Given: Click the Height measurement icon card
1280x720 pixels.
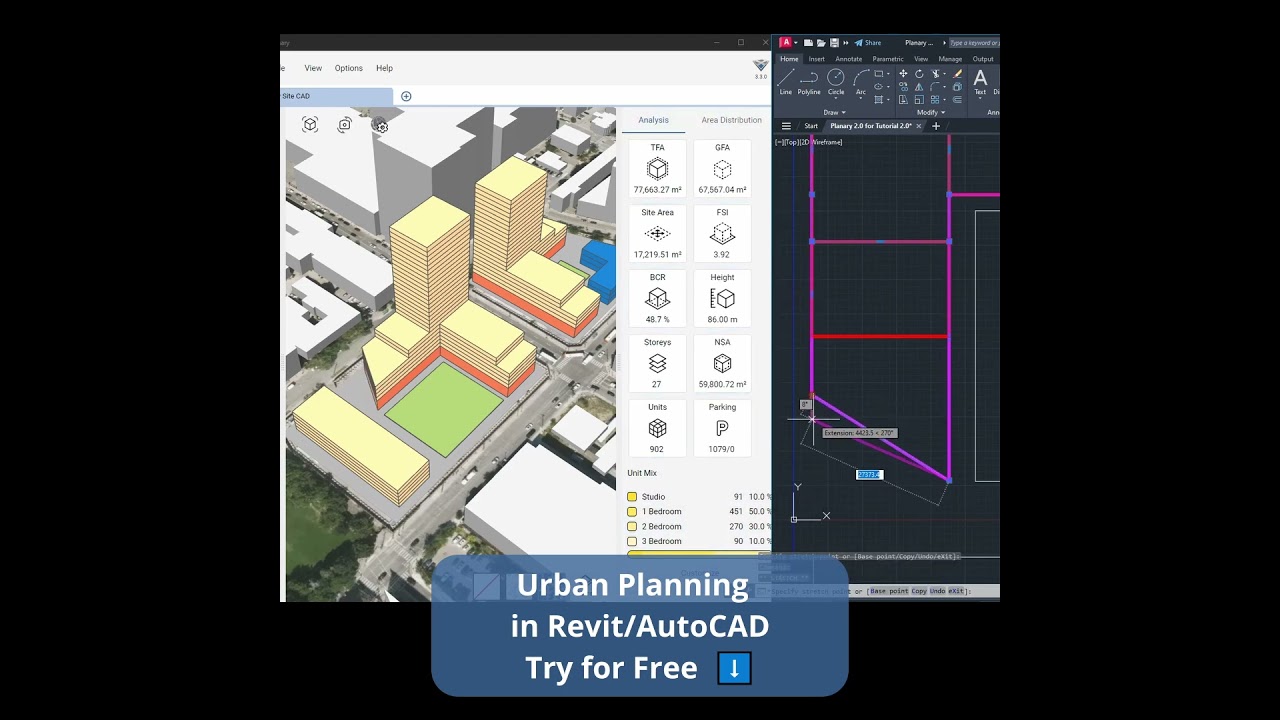Looking at the screenshot, I should 722,298.
